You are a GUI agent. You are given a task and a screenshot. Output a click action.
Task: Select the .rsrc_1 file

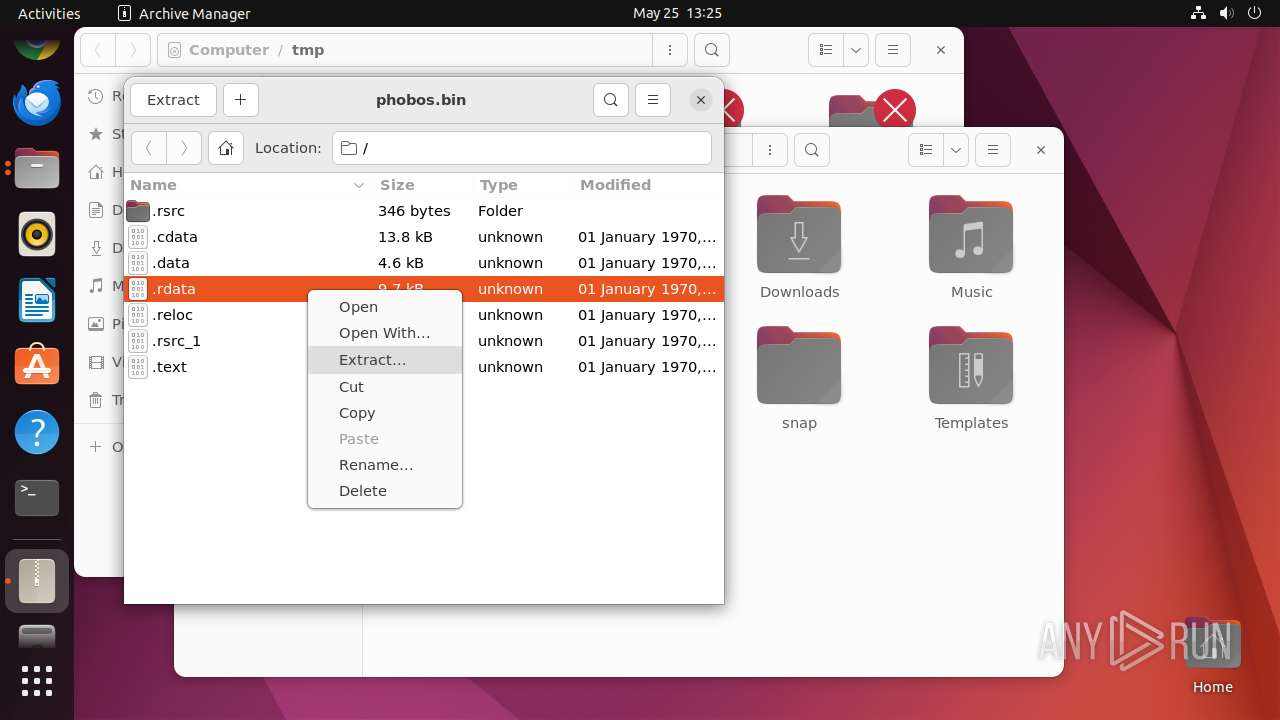tap(216, 341)
